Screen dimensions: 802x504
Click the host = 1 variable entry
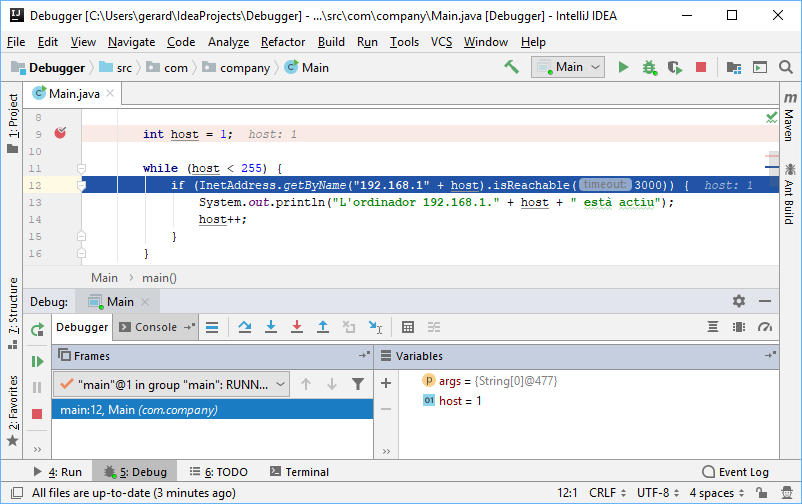tap(460, 401)
